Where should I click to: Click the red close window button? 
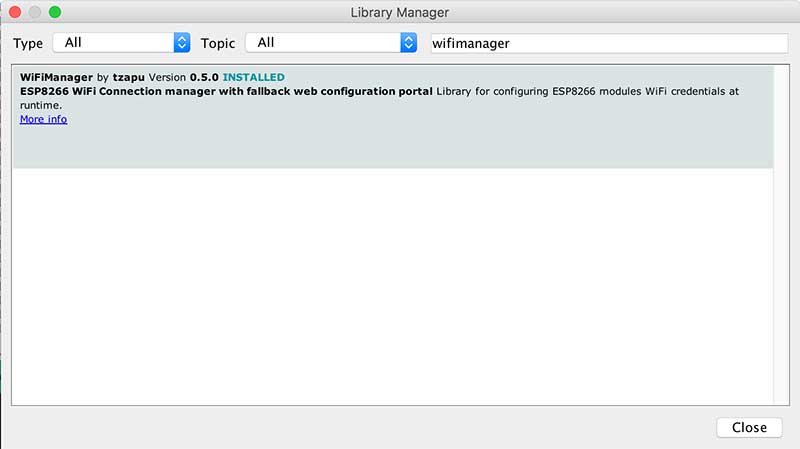[x=15, y=12]
